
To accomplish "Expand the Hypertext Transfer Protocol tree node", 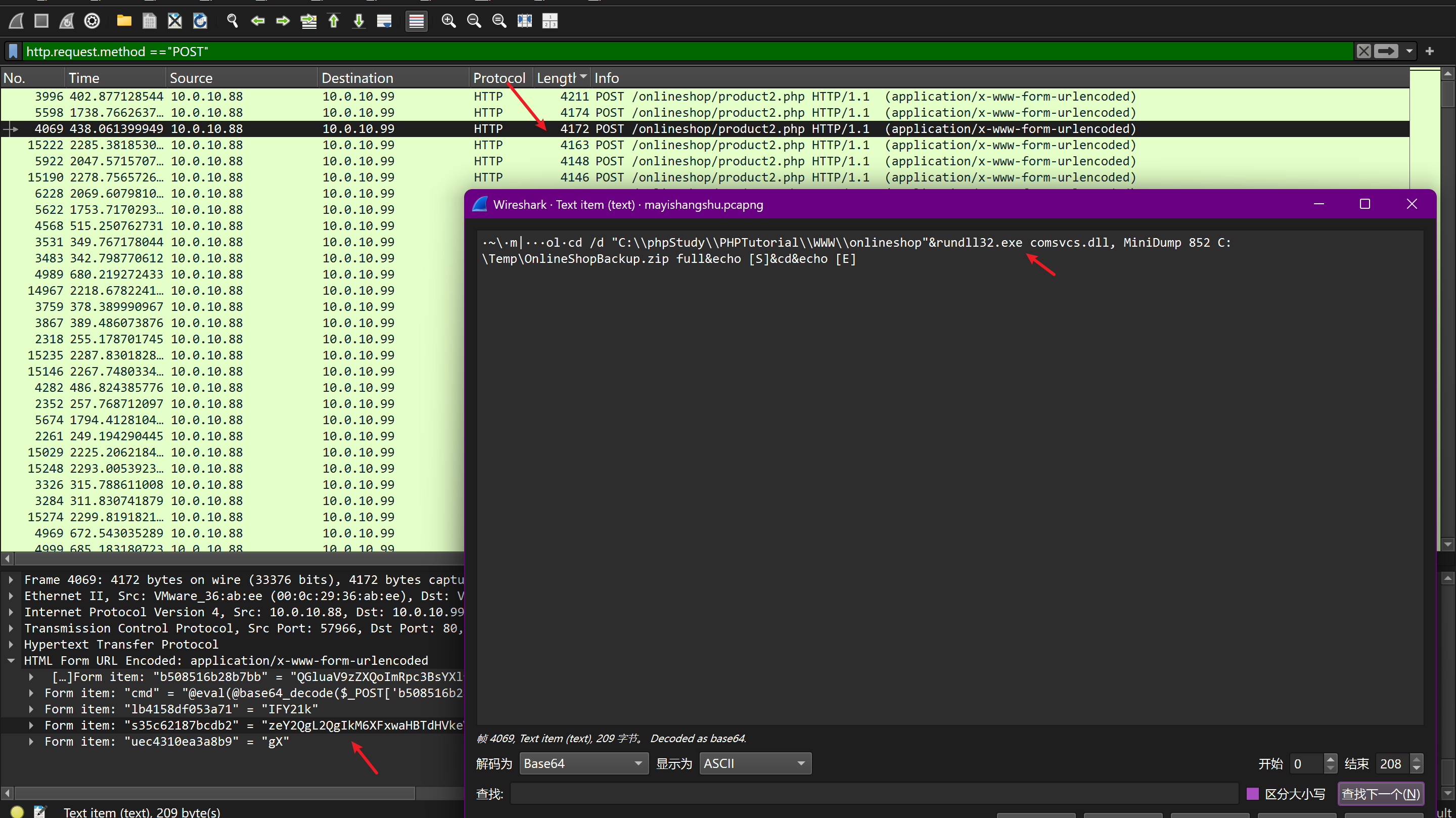I will click(11, 645).
